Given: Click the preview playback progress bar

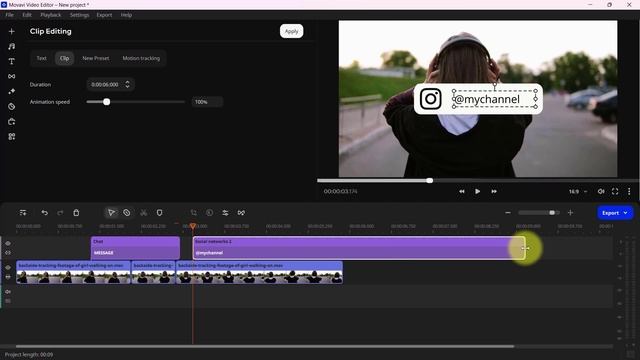Looking at the screenshot, I should 478,180.
